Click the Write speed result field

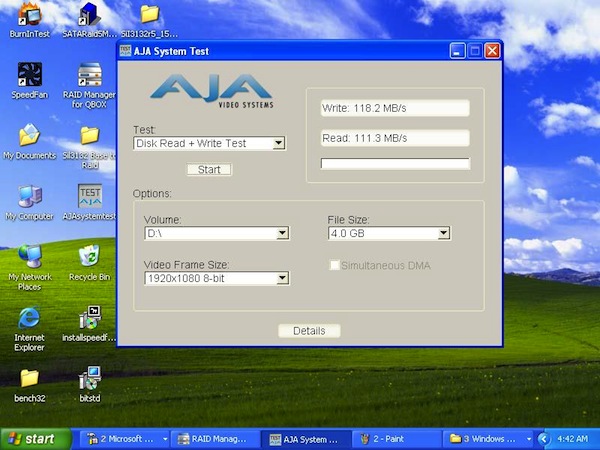(395, 108)
